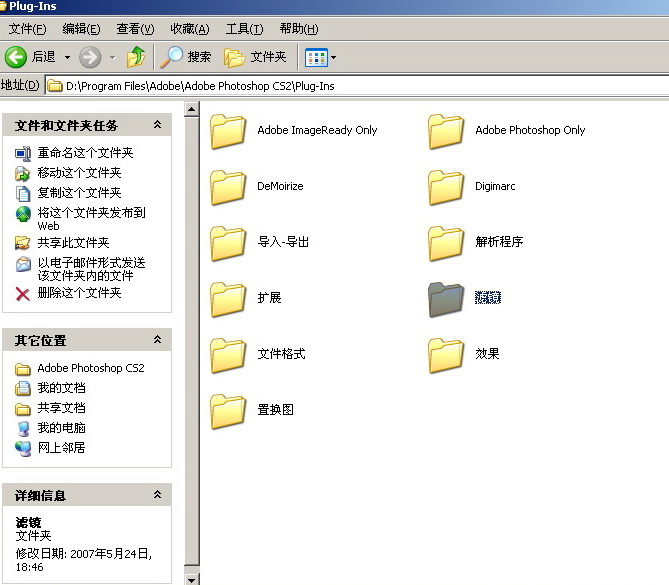Click the share folder task icon
669x585 pixels.
click(x=23, y=243)
